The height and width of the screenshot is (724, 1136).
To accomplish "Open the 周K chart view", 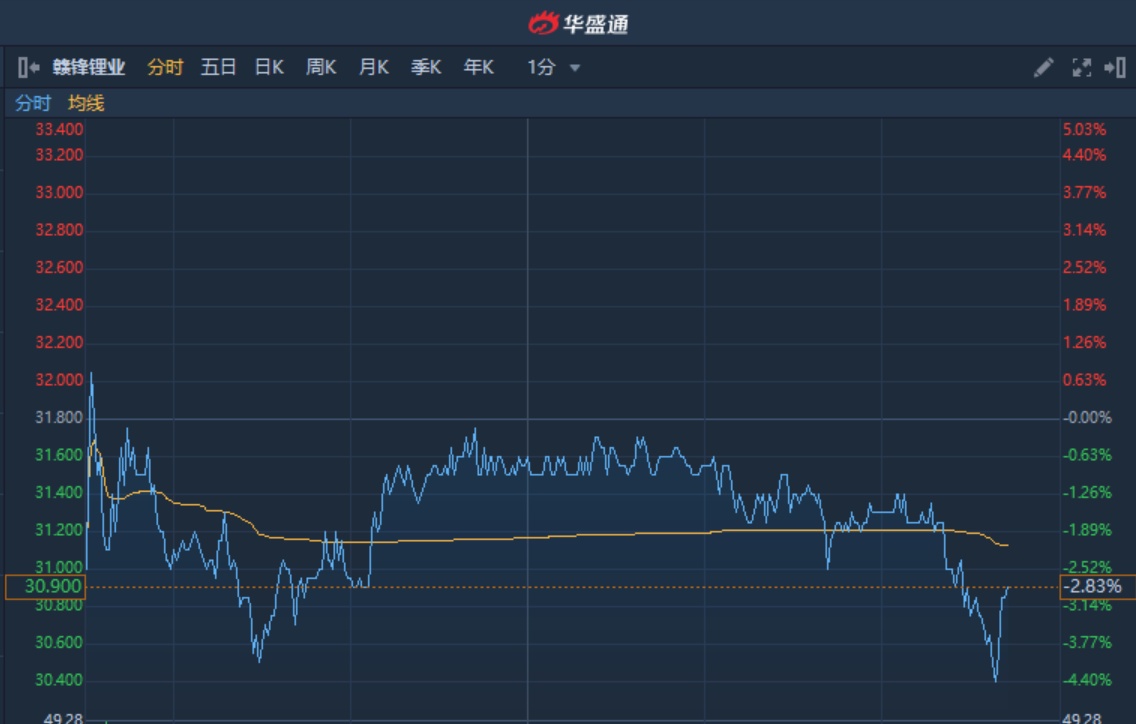I will (x=321, y=68).
